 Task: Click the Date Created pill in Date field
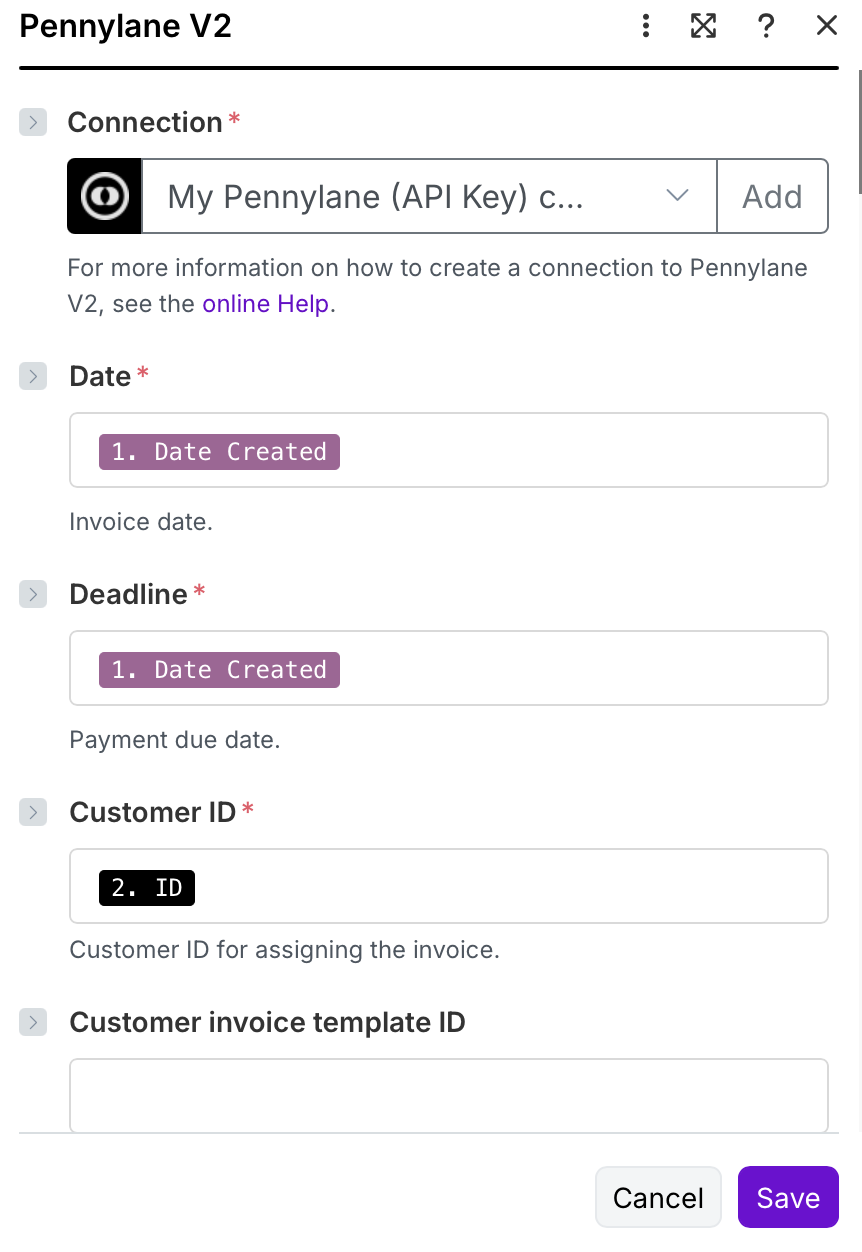coord(219,452)
